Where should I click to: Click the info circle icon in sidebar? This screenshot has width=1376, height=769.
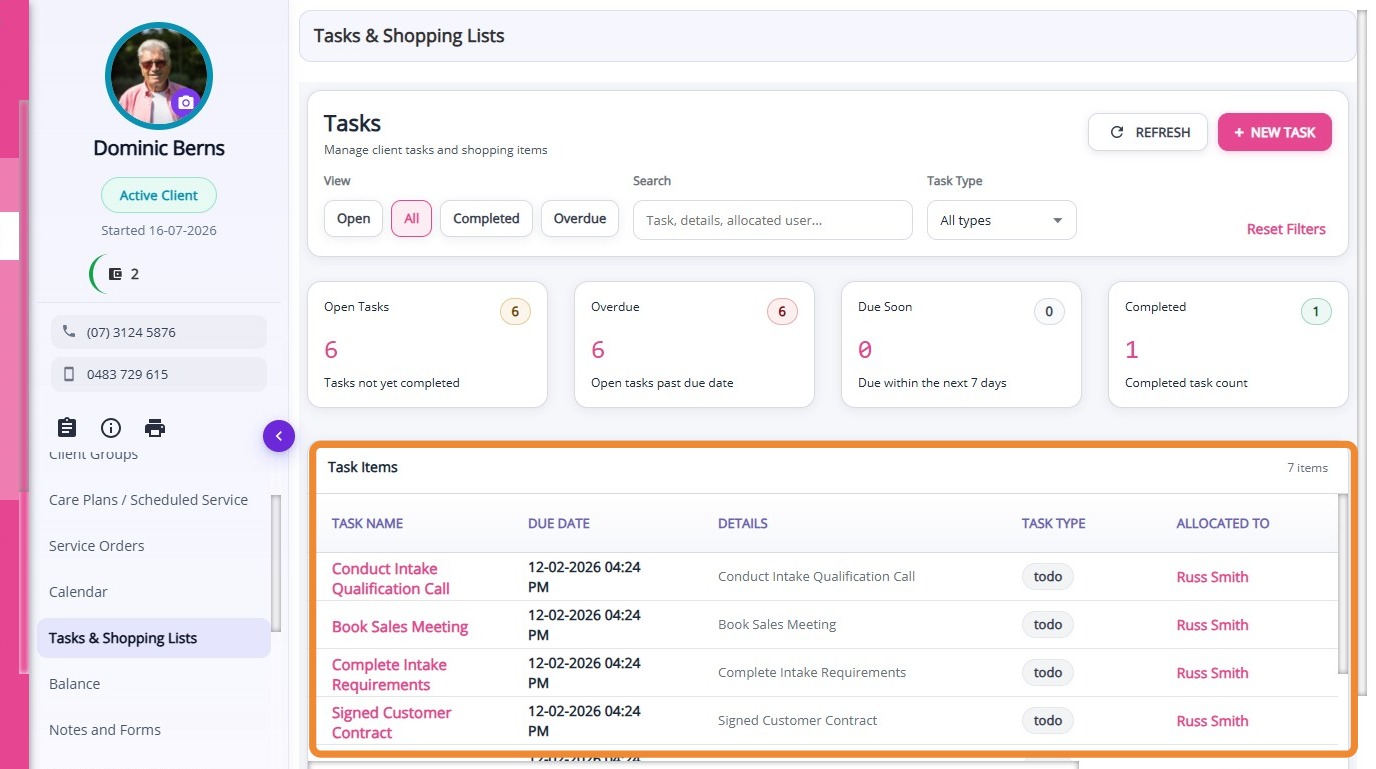tap(111, 428)
